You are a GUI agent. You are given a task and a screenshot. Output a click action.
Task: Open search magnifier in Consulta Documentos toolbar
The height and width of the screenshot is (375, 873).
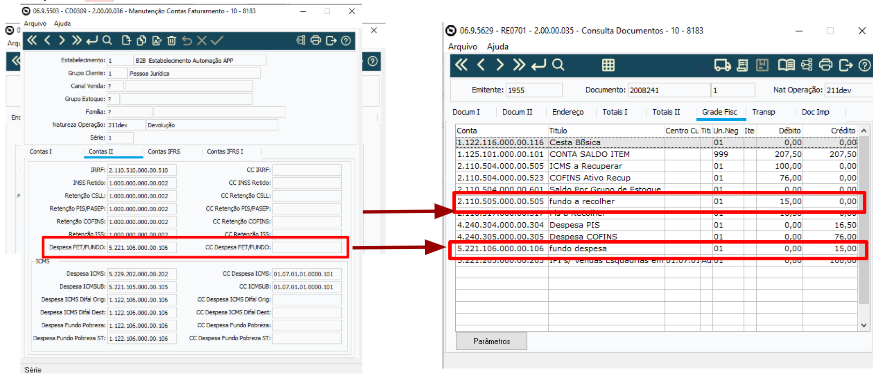click(558, 65)
